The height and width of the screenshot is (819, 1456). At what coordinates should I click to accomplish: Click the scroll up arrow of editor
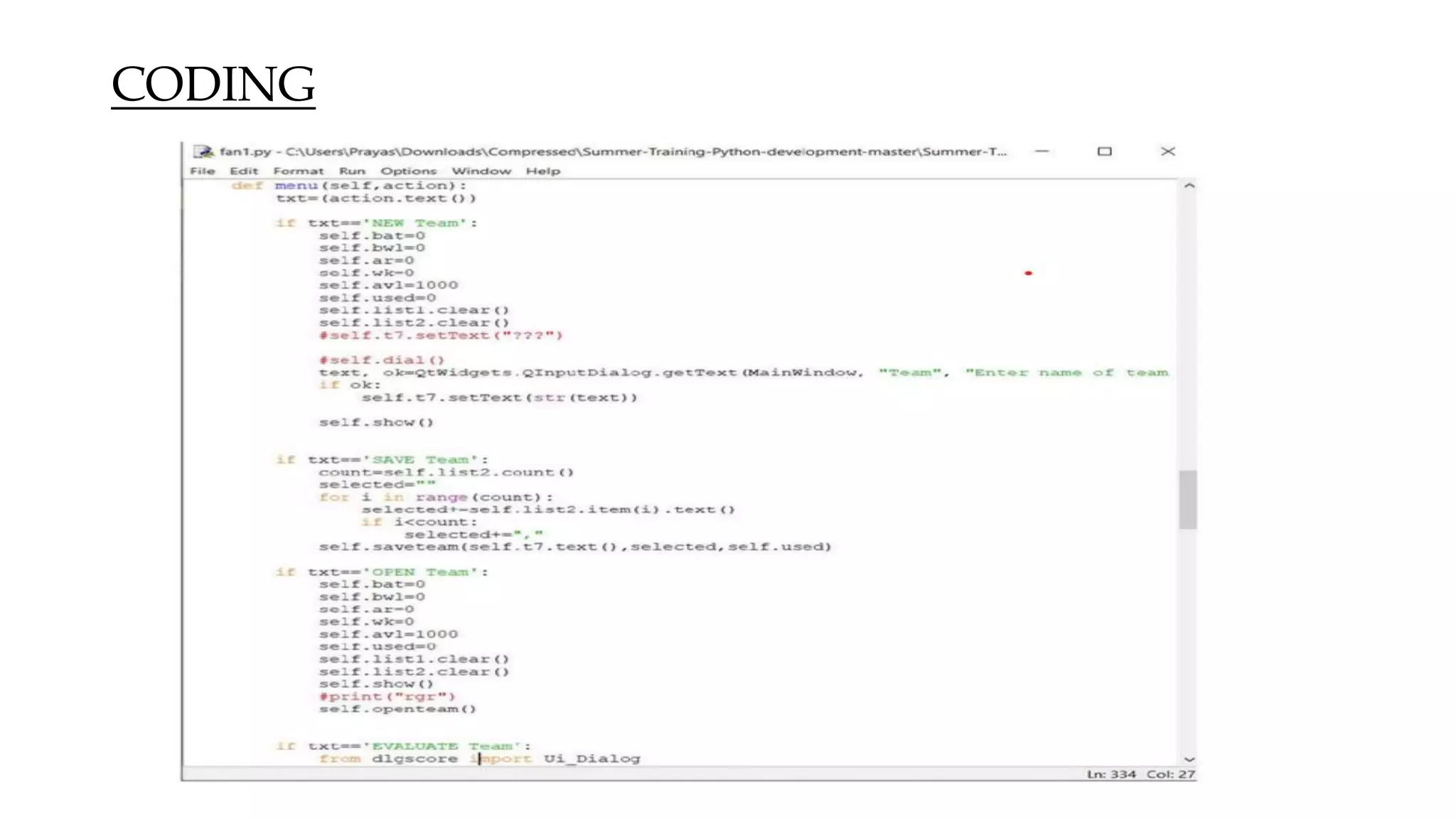pos(1189,186)
